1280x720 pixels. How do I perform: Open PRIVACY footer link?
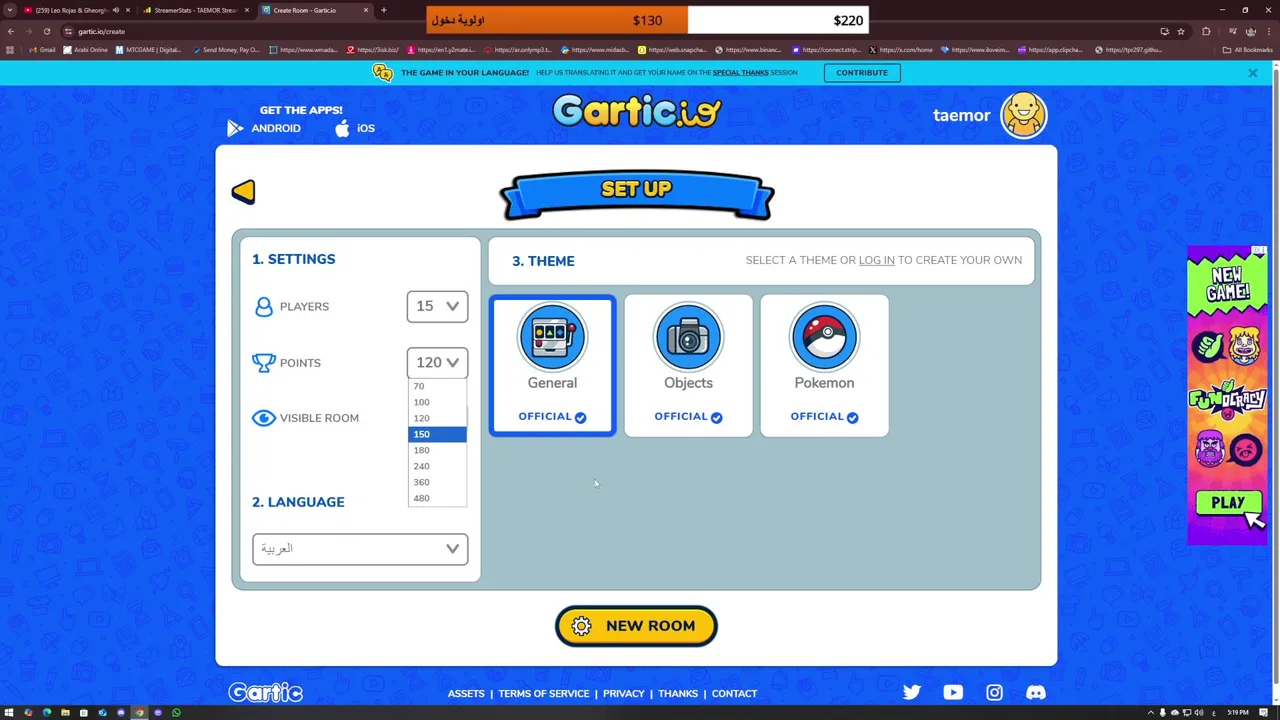(623, 693)
